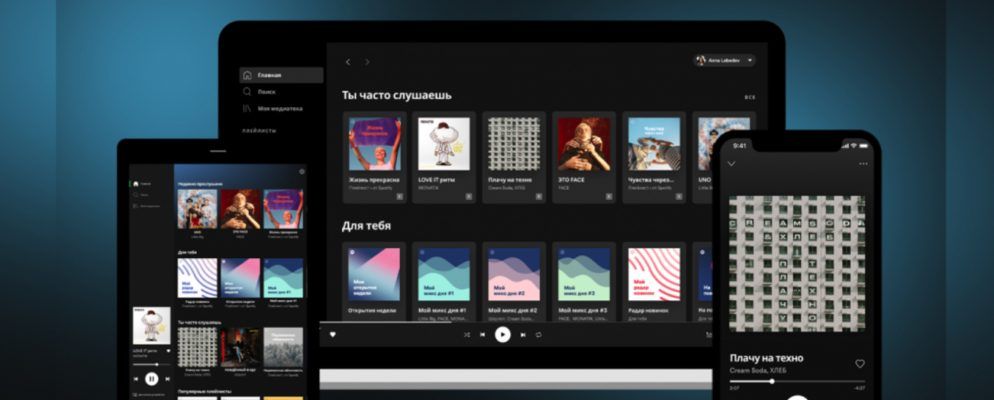Like Плачу на техно with phone heart icon
Image resolution: width=994 pixels, height=400 pixels.
click(x=860, y=364)
